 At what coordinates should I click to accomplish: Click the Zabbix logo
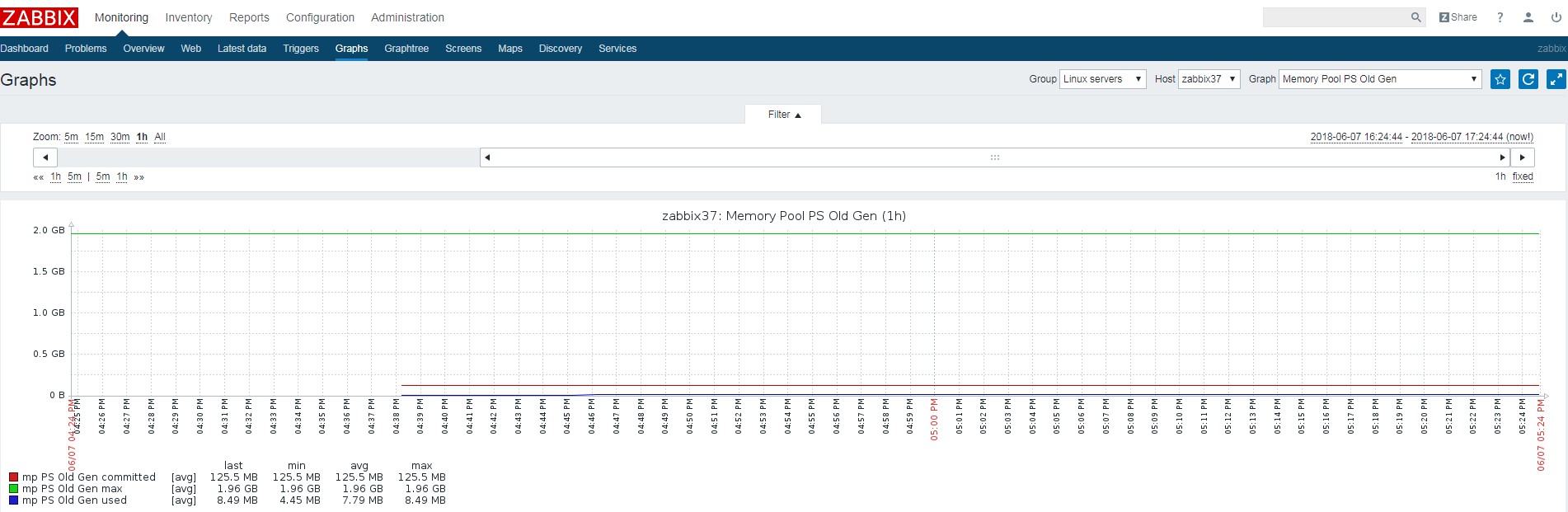[40, 17]
